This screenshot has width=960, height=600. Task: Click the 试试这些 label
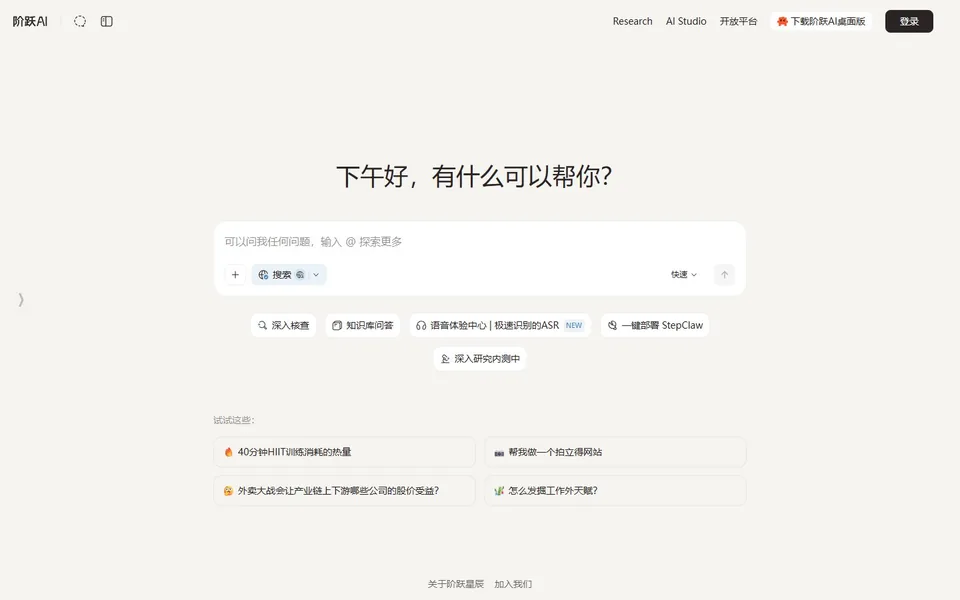pyautogui.click(x=234, y=420)
